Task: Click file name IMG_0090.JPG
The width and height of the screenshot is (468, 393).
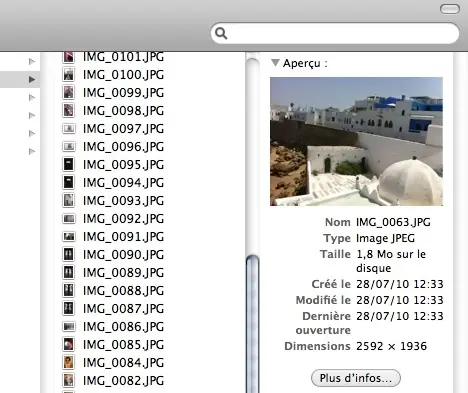Action: [123, 255]
